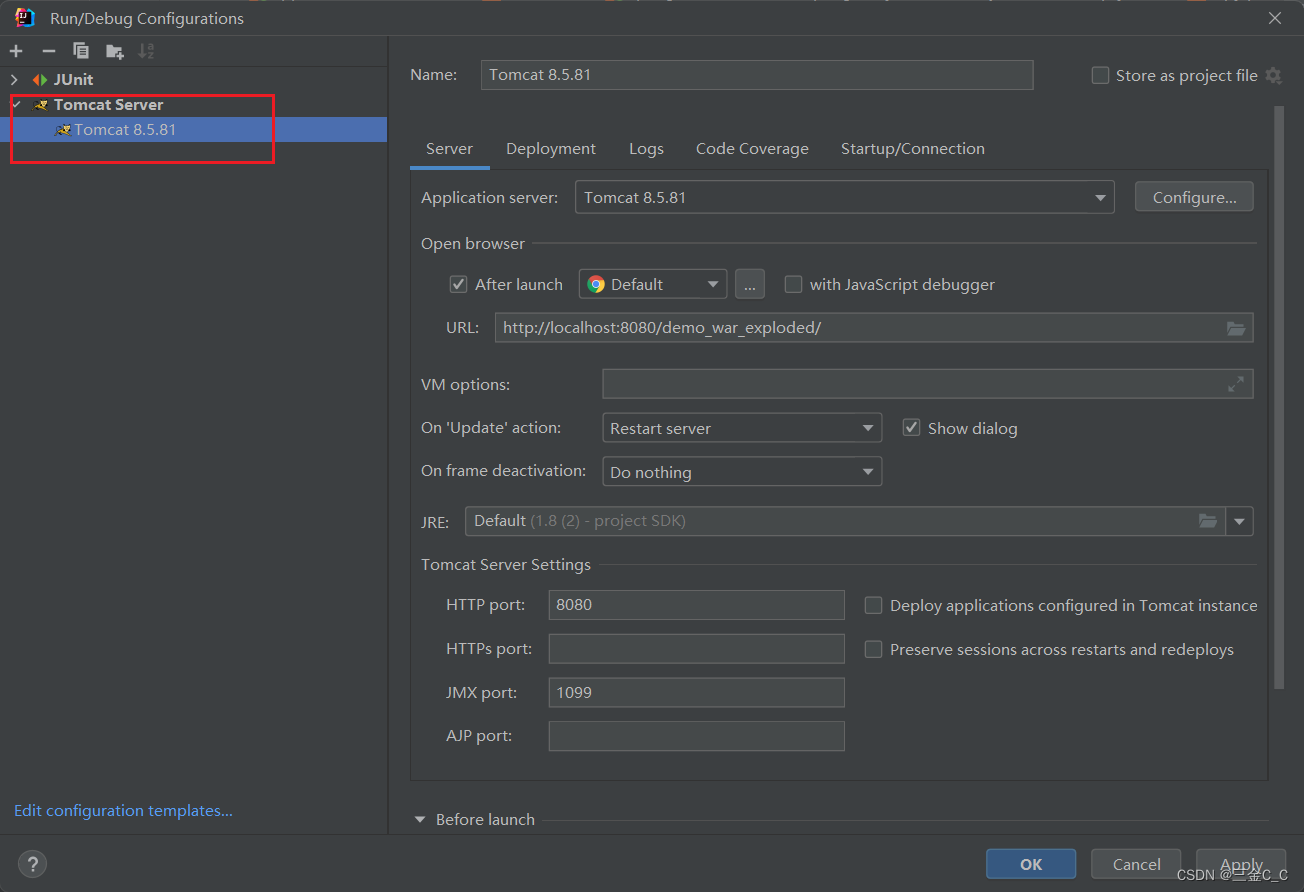1304x892 pixels.
Task: Open the Default browser dropdown
Action: tap(653, 284)
